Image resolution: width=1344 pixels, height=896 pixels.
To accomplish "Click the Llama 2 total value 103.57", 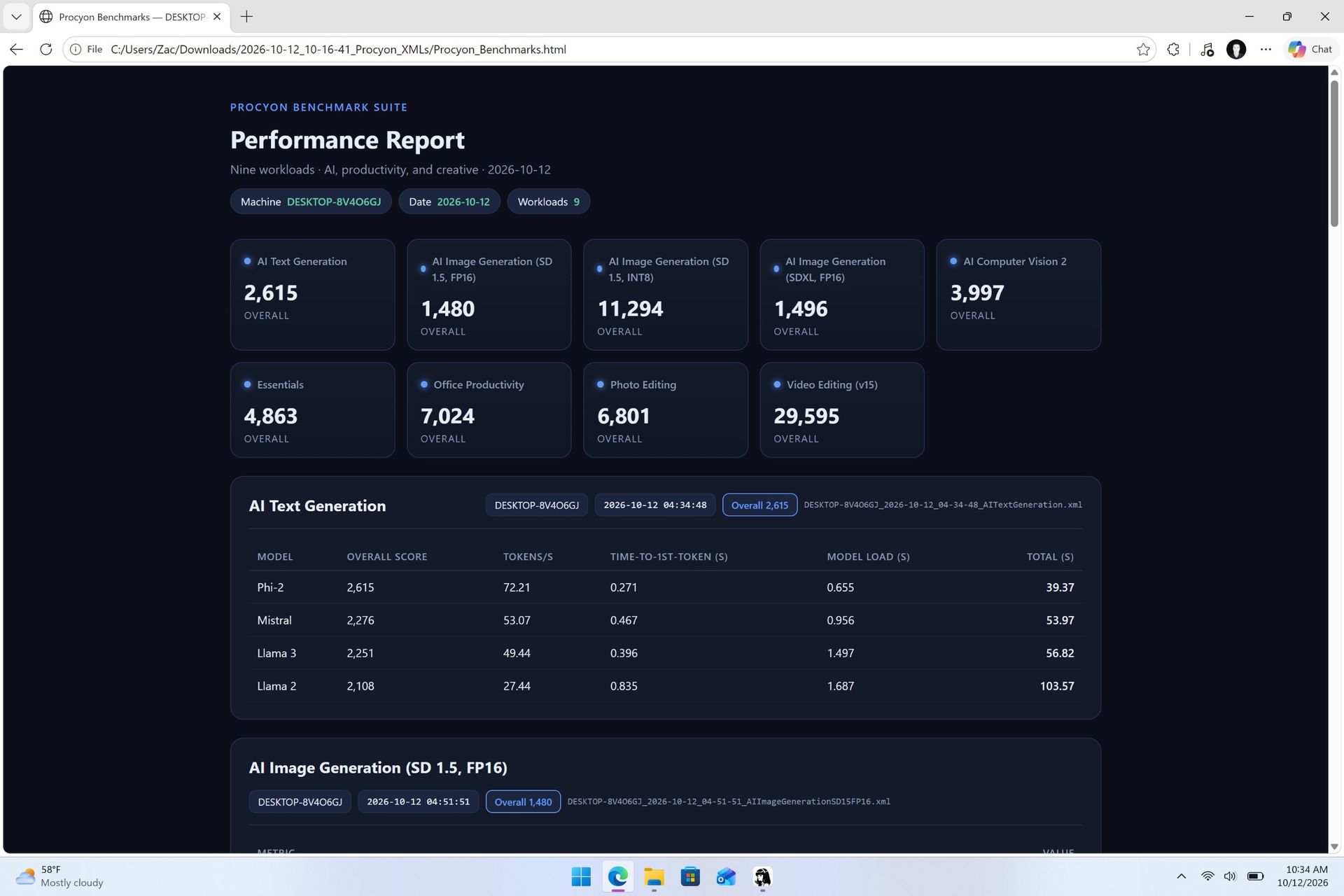I will click(x=1057, y=686).
